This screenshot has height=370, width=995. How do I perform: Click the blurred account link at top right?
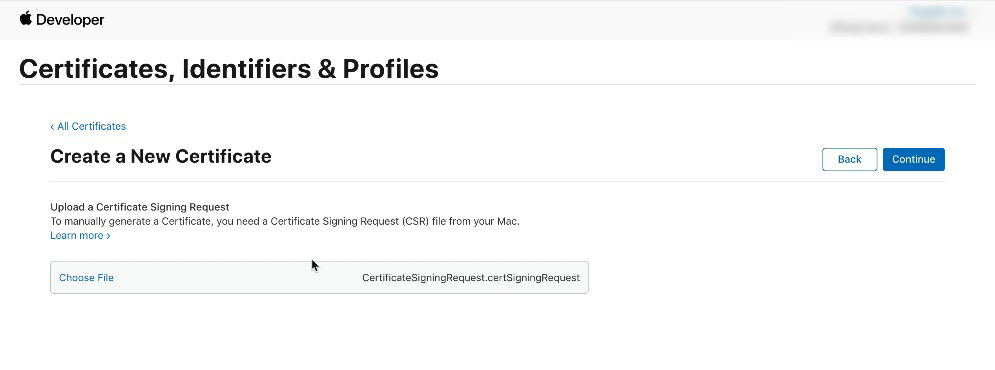[x=937, y=12]
